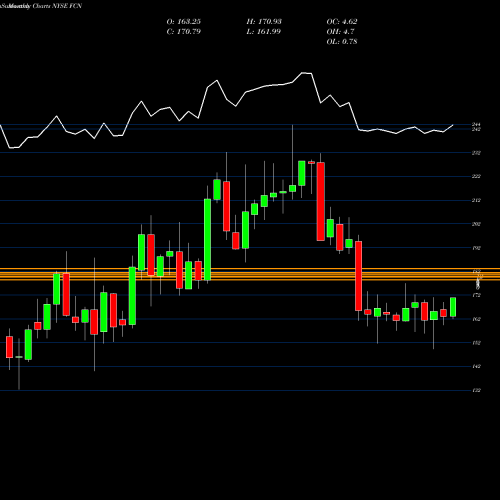Click the OC: 4.62 reading
This screenshot has height=500, width=500.
coord(342,22)
